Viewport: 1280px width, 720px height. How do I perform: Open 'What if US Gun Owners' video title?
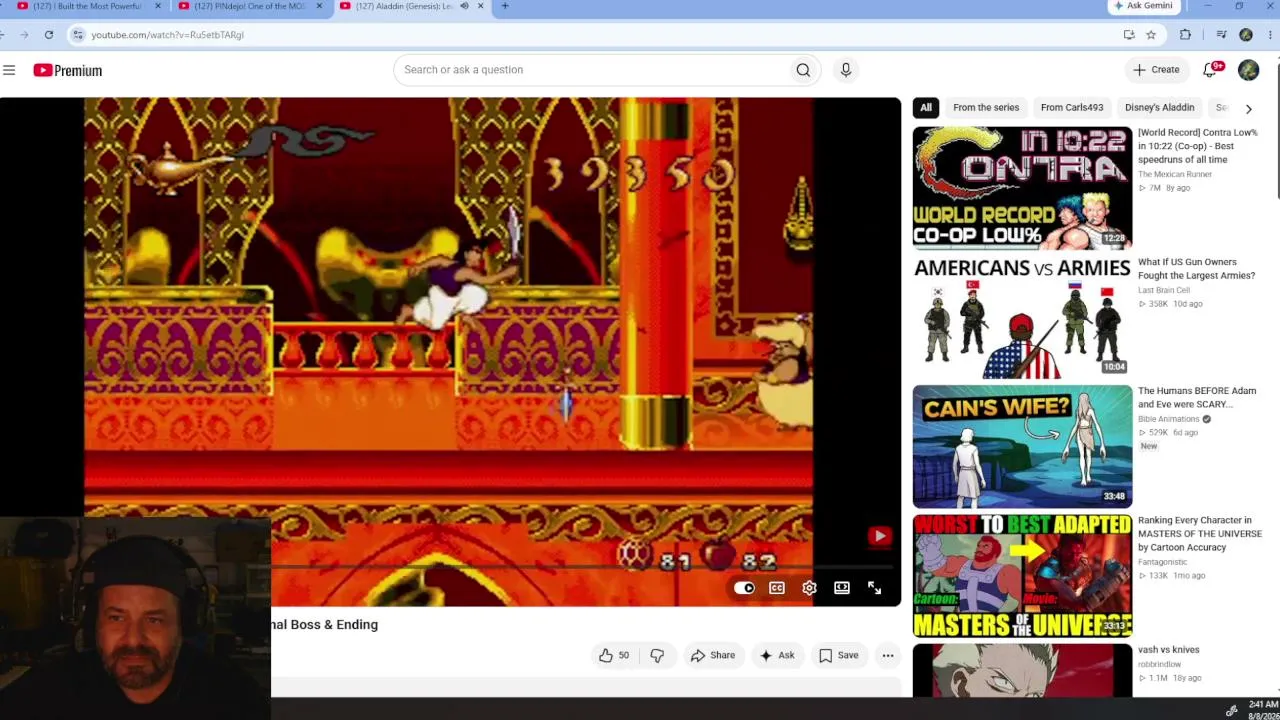pos(1196,269)
